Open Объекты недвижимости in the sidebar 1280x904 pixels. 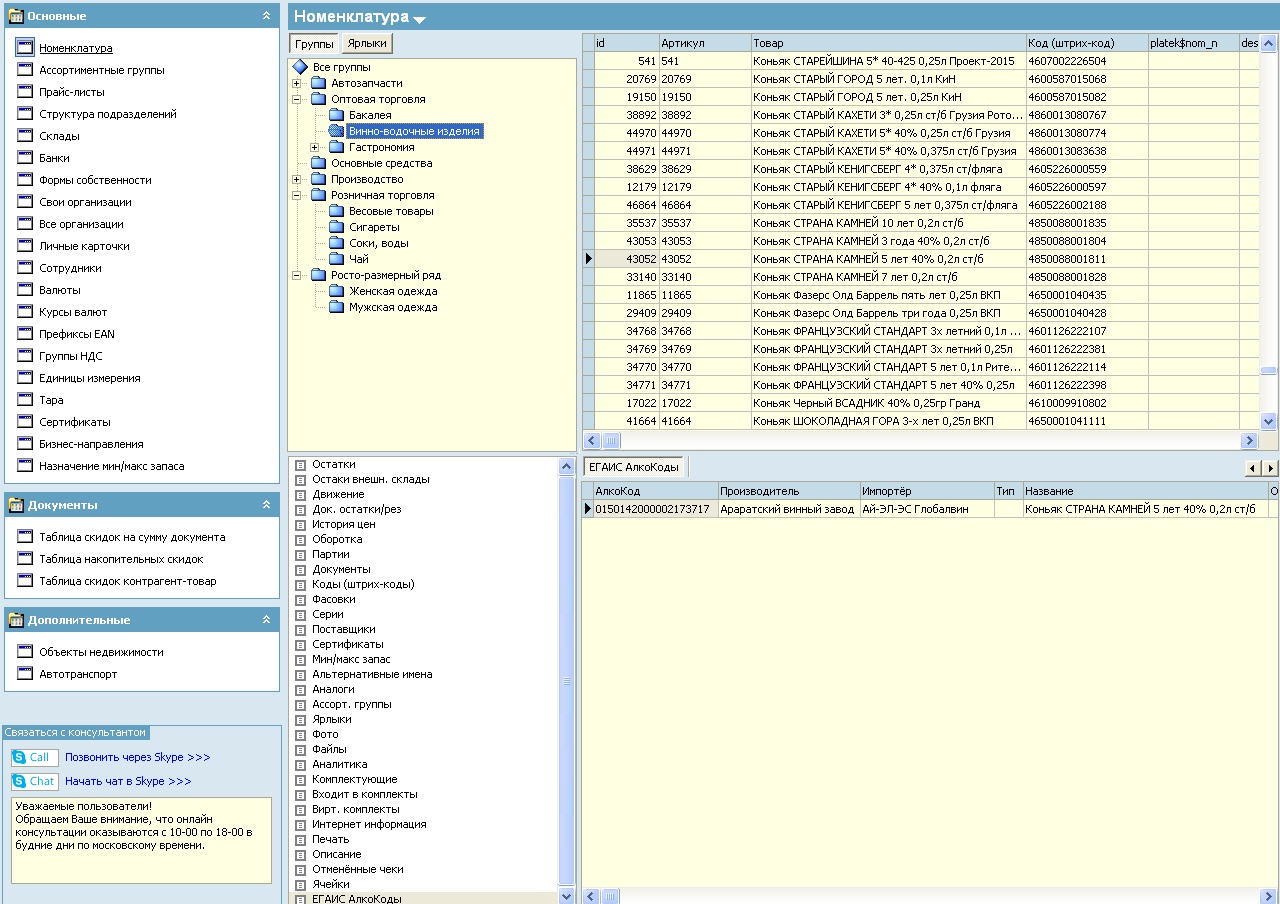(x=101, y=652)
